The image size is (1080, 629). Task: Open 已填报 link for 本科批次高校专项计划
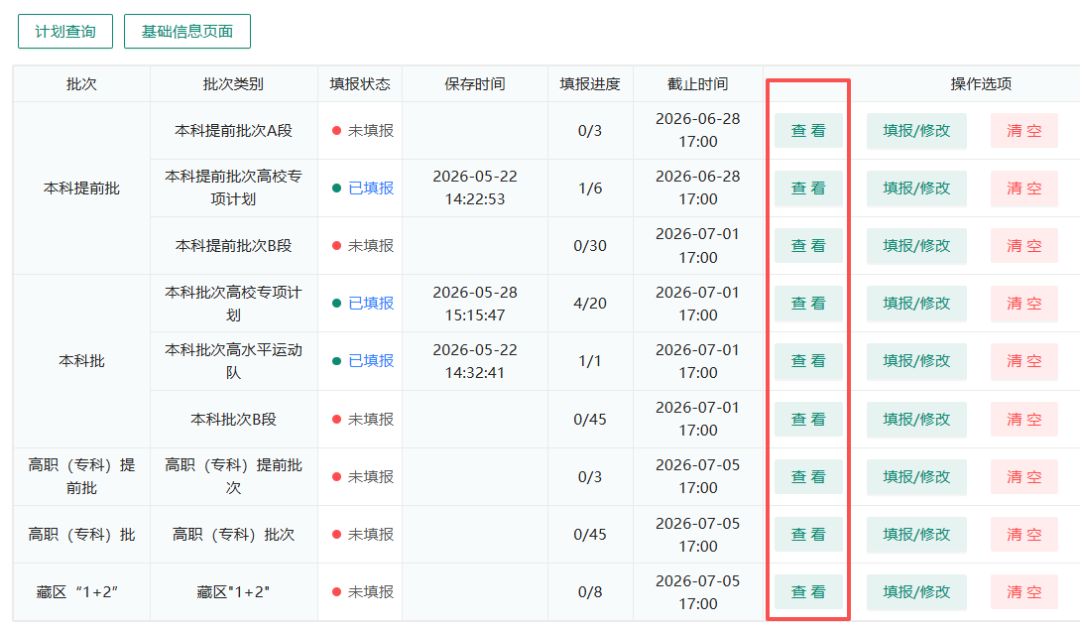point(371,303)
